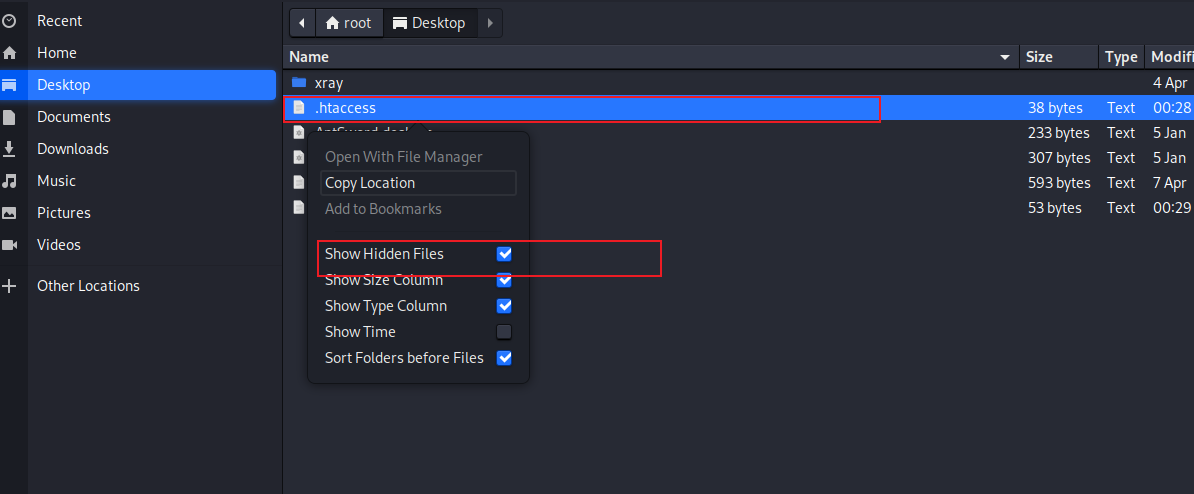1194x494 pixels.
Task: Click the Name column sort arrow
Action: click(1005, 58)
